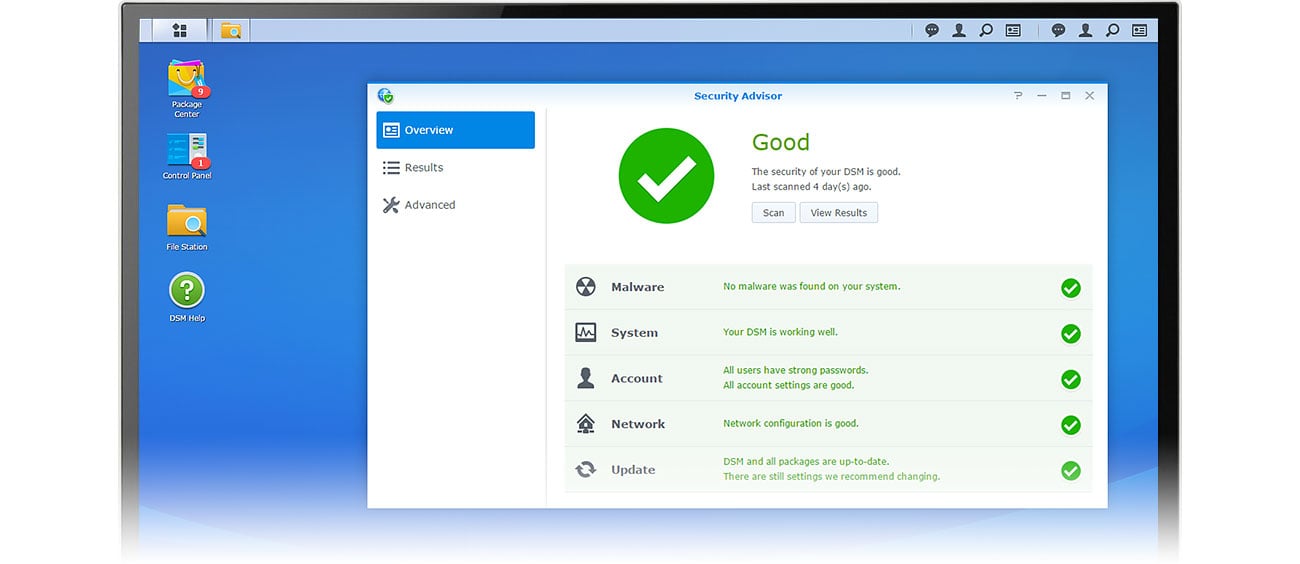Open File Station desktop shortcut
Viewport: 1300px width, 564px height.
click(x=187, y=227)
